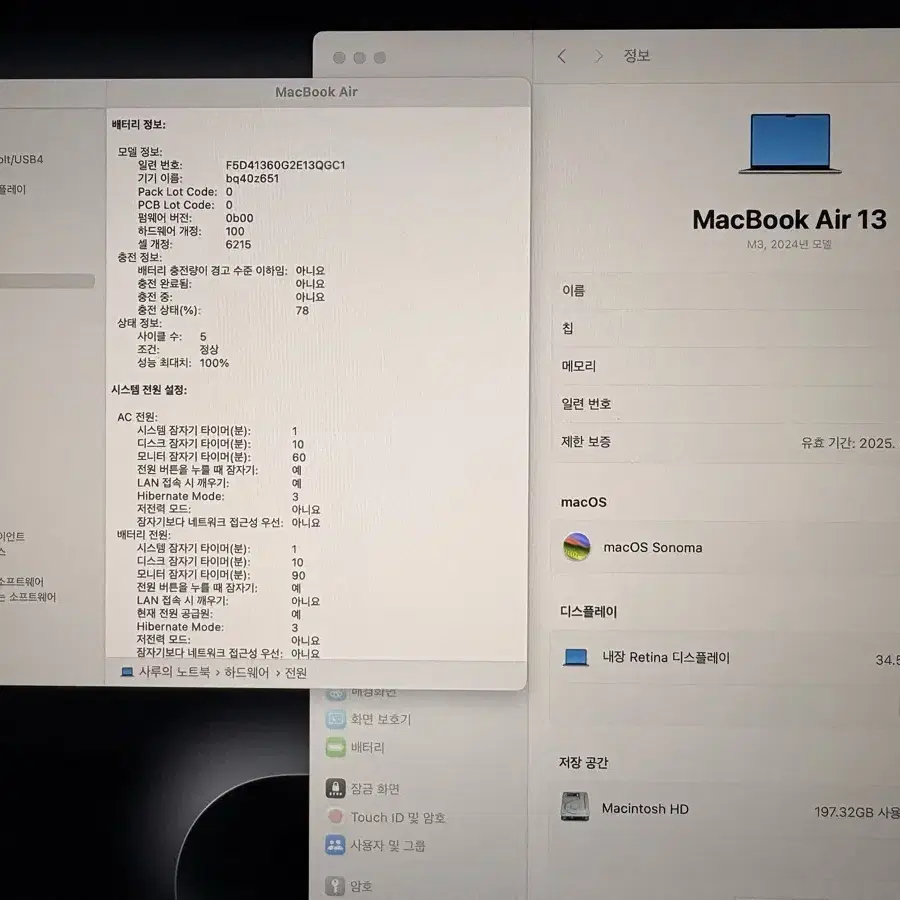Click the M3, 2024년 모델 subtitle

pyautogui.click(x=789, y=245)
